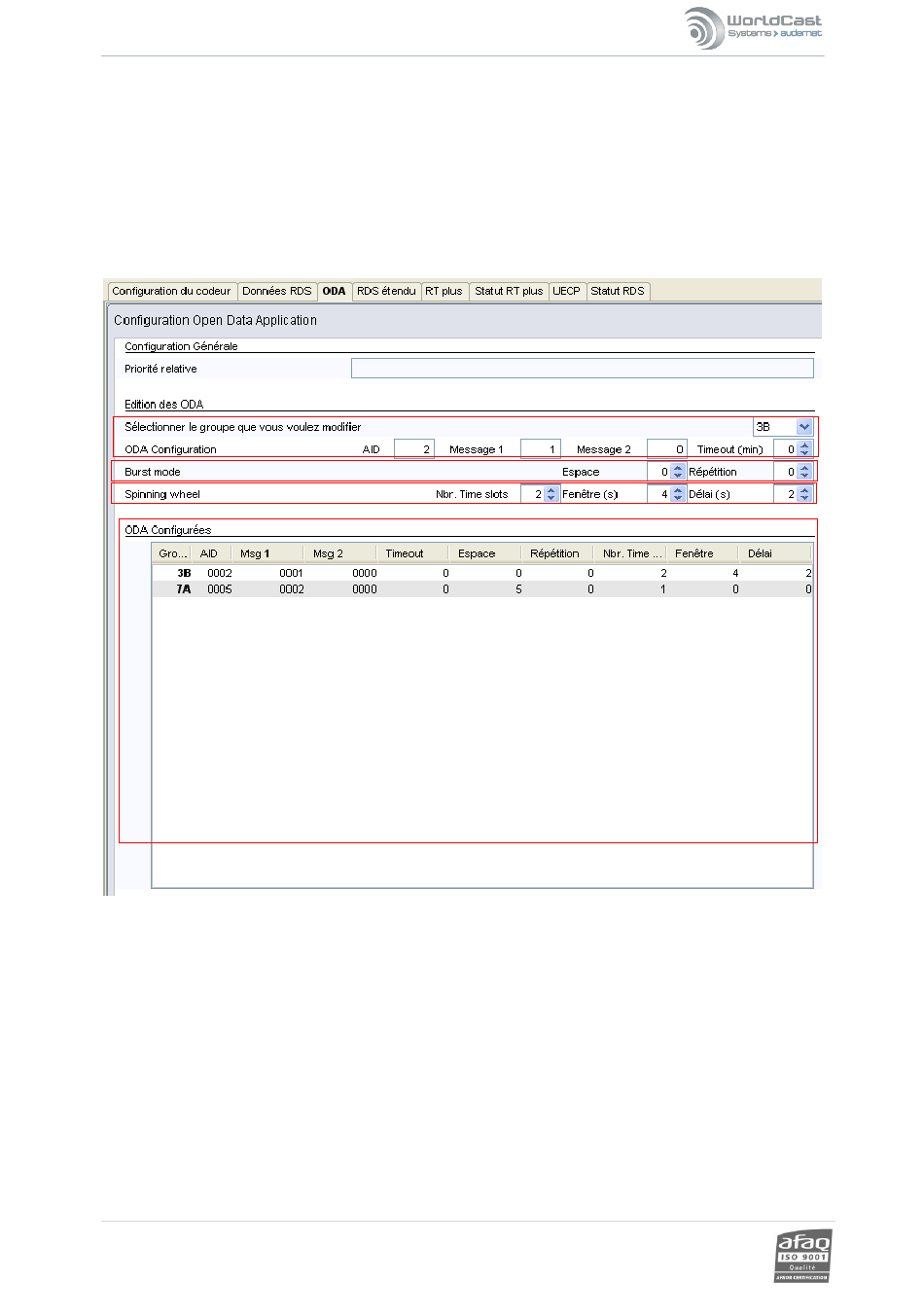Click the Timeout column header
Screen dimensions: 924x1316
[405, 553]
